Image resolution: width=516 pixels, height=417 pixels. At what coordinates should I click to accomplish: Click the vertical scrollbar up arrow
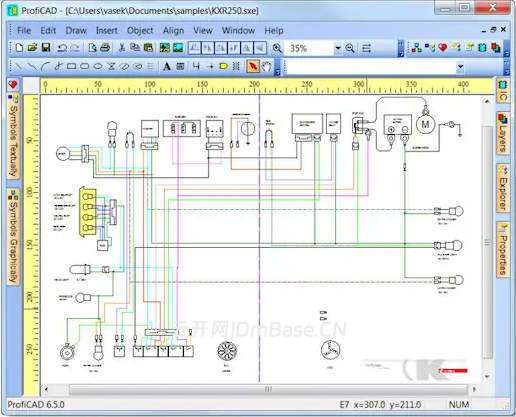(487, 101)
